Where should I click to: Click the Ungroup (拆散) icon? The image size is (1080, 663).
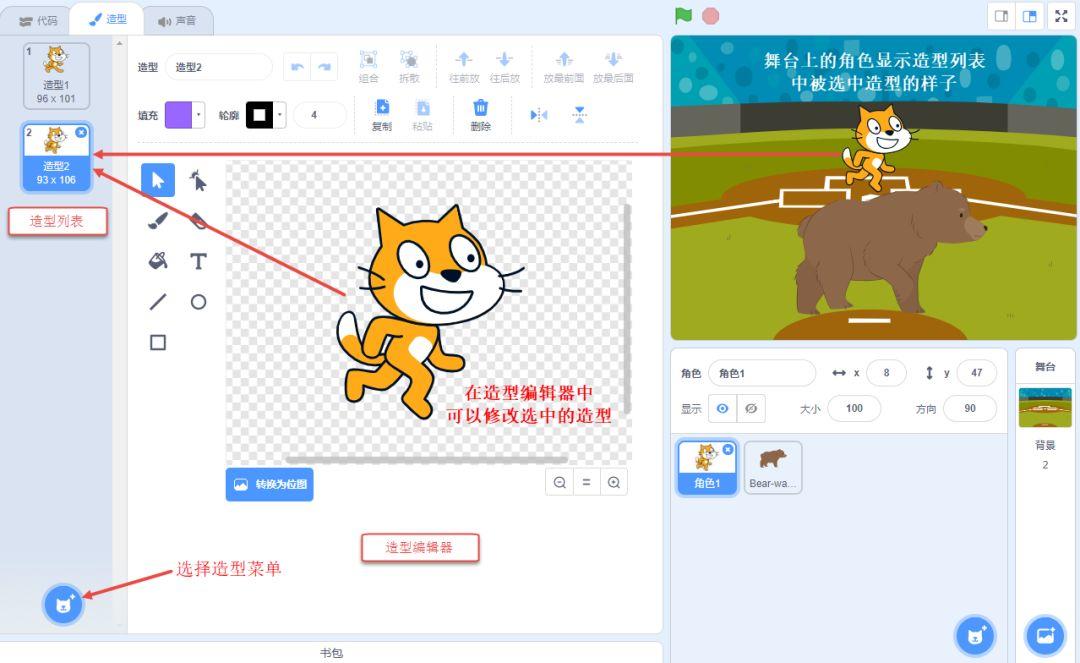[x=409, y=59]
